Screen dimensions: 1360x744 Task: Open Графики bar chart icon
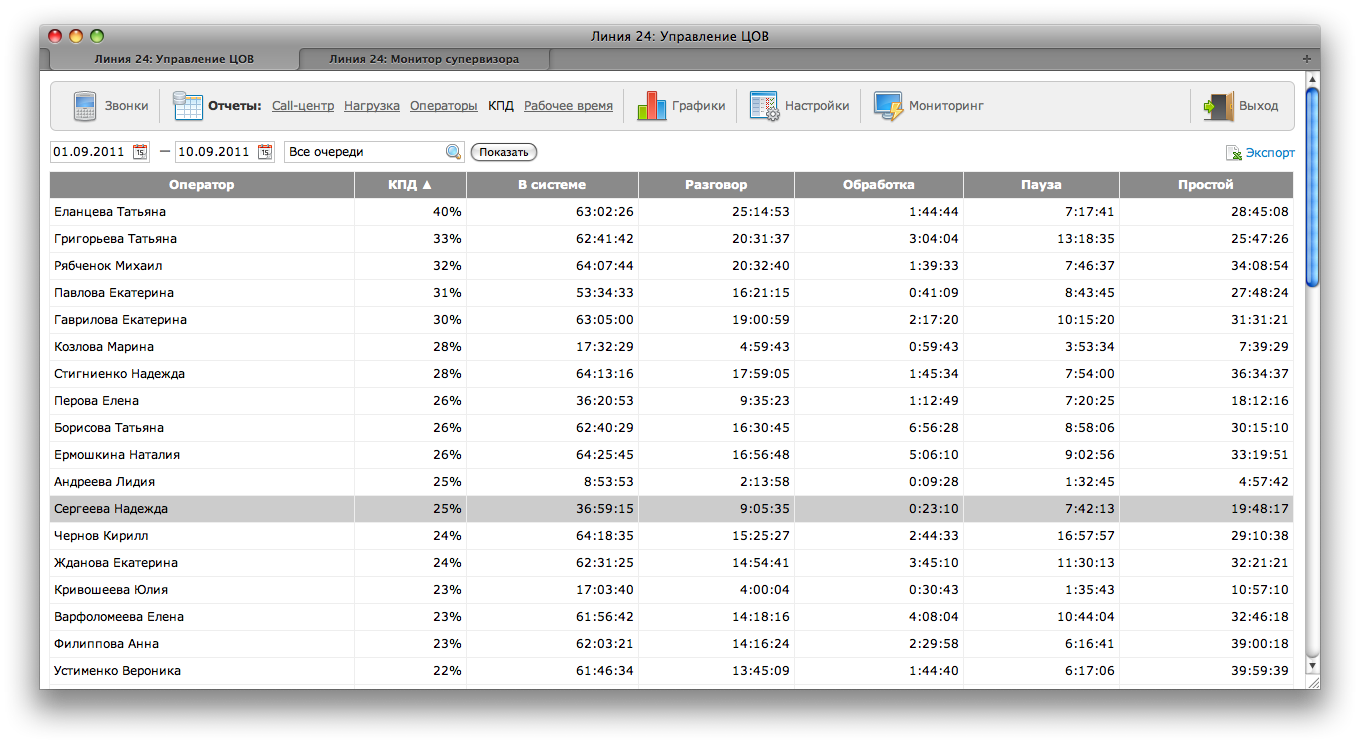point(651,106)
